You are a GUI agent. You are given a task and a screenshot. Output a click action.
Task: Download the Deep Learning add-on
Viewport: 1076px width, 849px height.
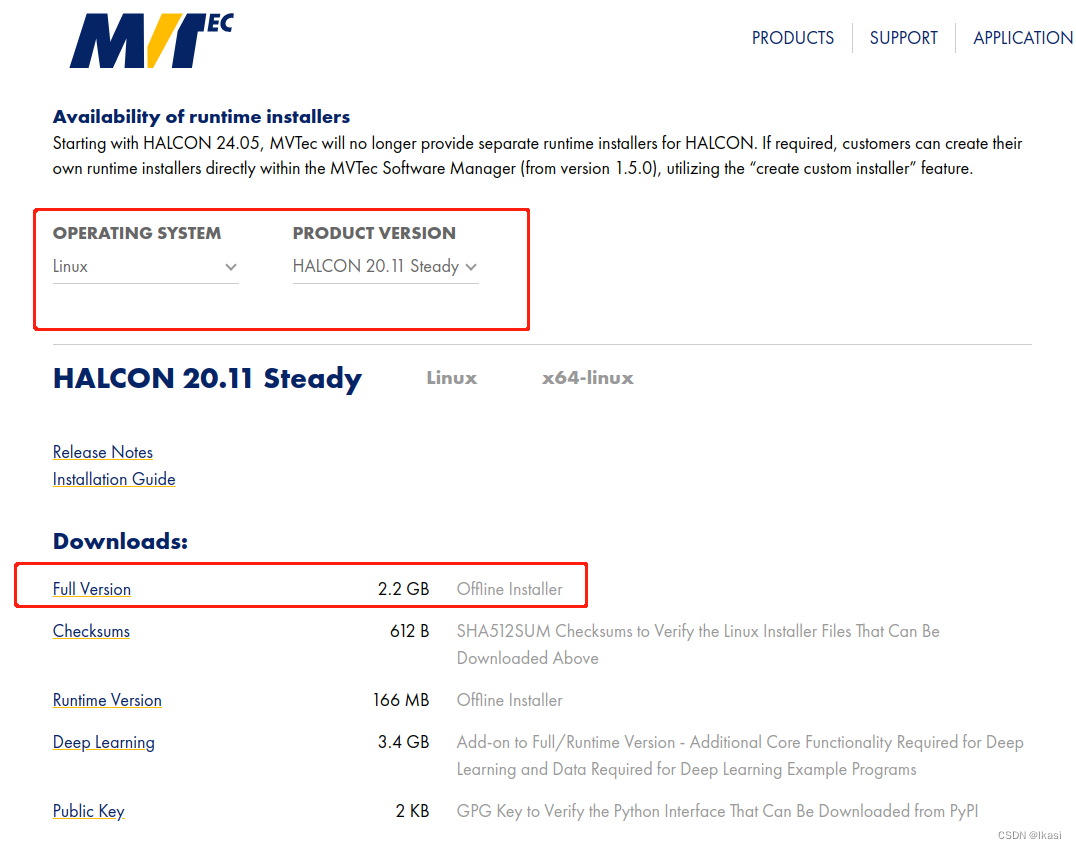click(x=104, y=742)
